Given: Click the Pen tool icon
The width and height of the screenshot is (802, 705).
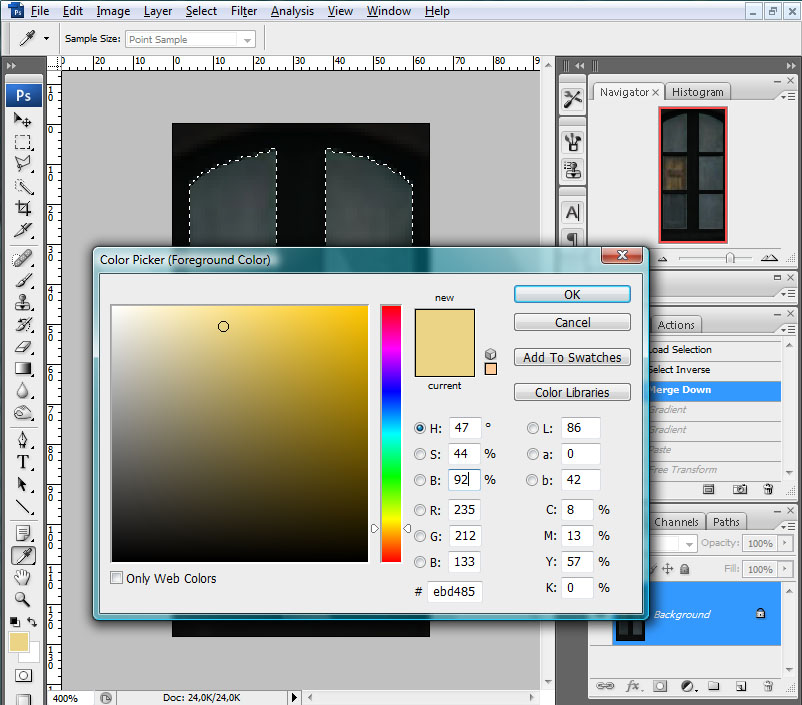Looking at the screenshot, I should click(x=22, y=439).
